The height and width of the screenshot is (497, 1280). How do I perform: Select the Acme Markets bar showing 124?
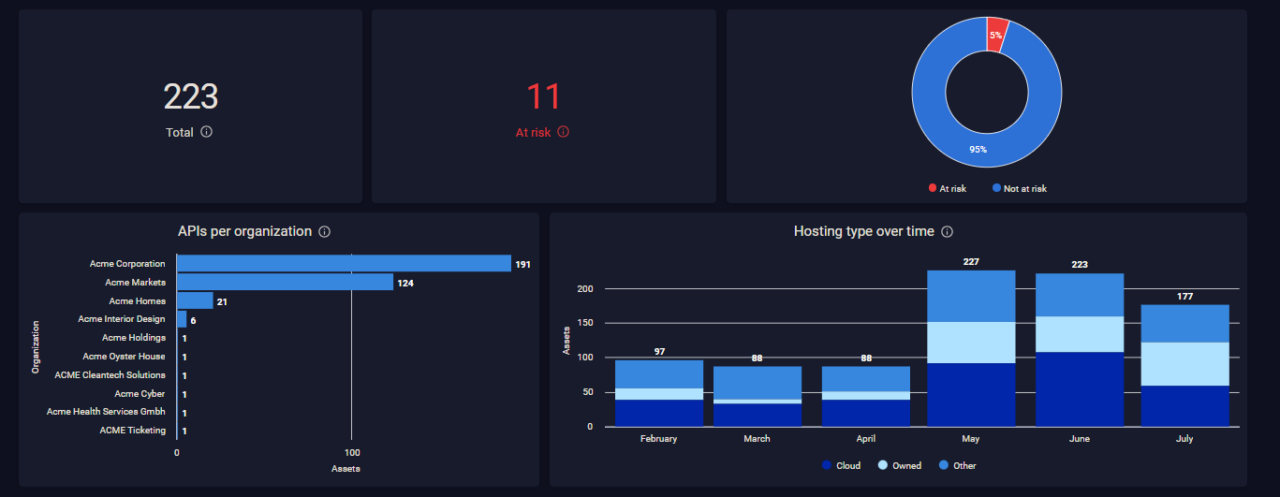tap(285, 283)
